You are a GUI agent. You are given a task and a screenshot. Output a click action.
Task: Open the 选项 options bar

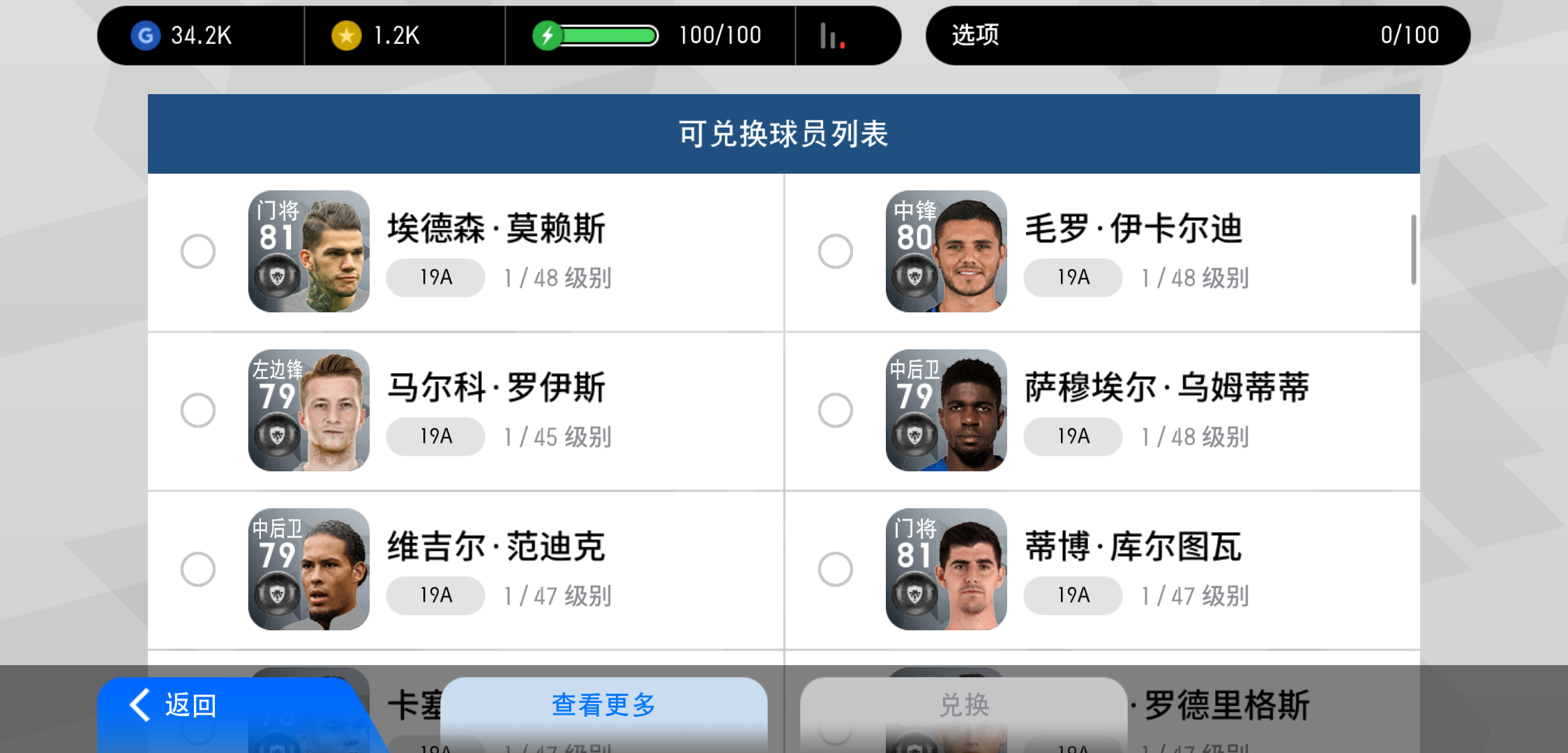pyautogui.click(x=1198, y=35)
